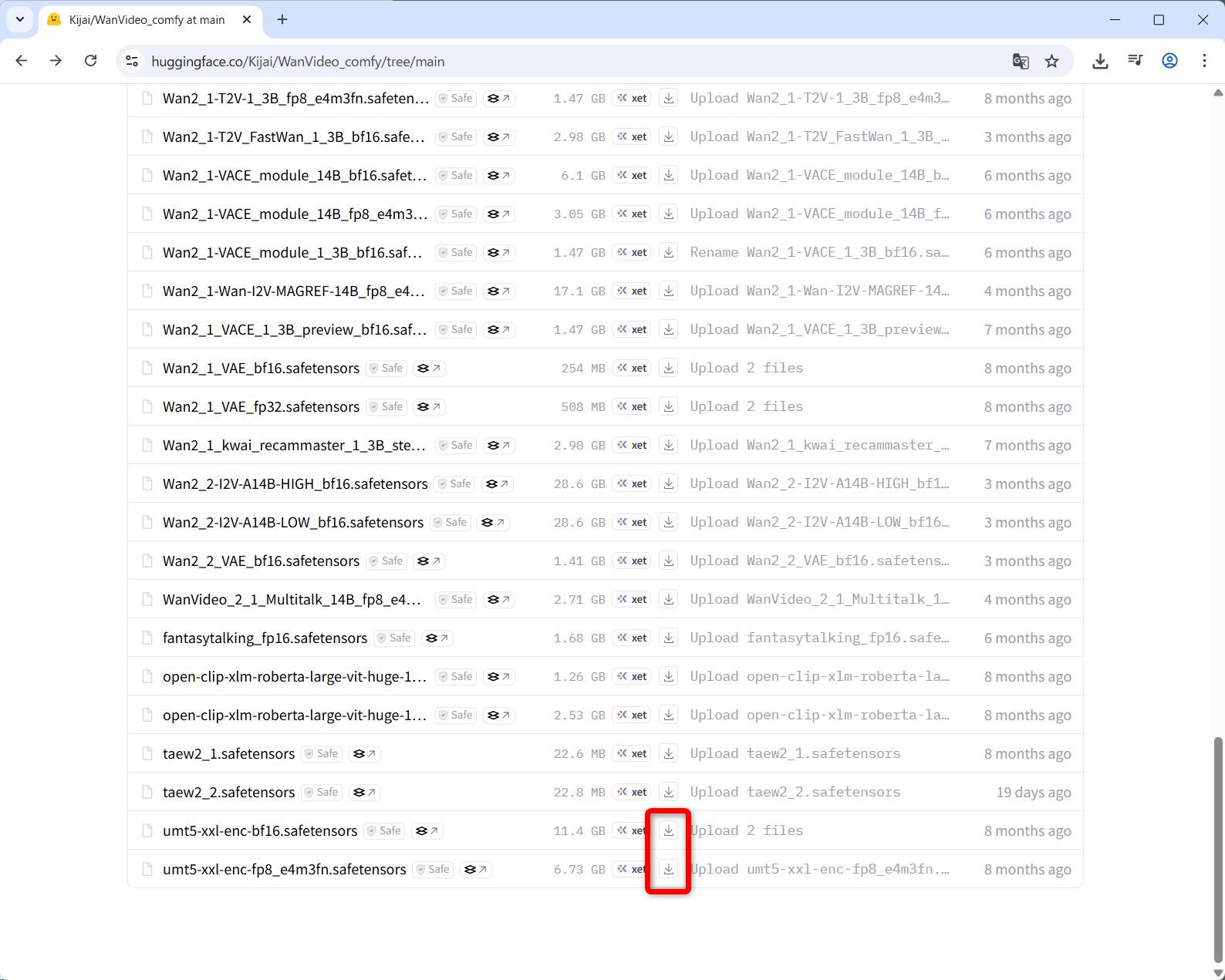Image resolution: width=1225 pixels, height=980 pixels.
Task: Open the Chrome profile icon
Action: [1169, 61]
